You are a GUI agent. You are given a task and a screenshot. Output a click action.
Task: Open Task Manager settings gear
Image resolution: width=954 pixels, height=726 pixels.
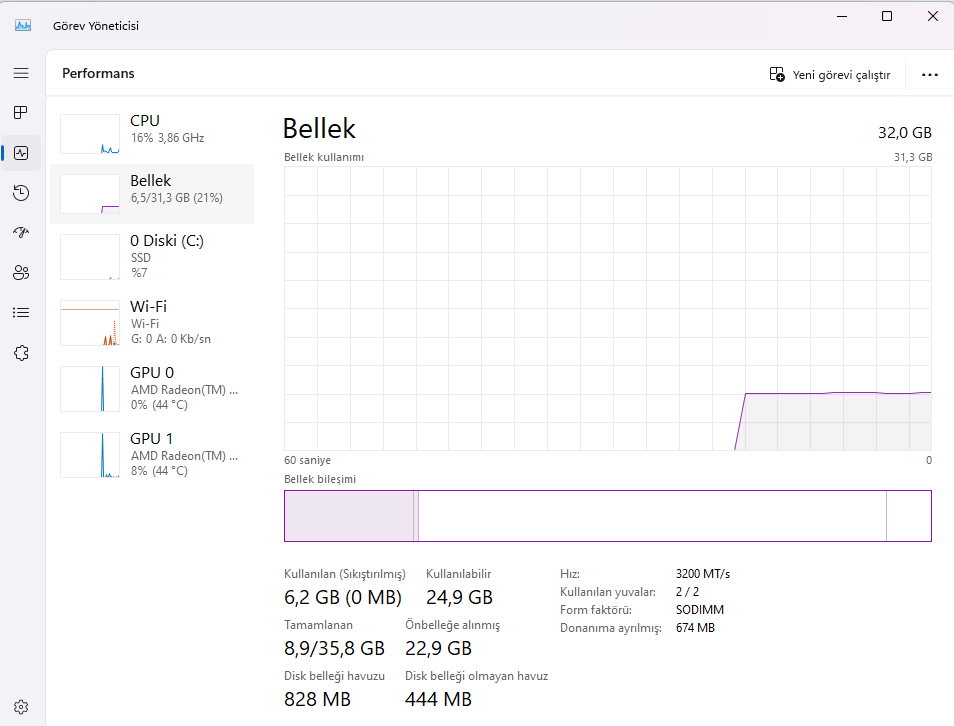[21, 706]
